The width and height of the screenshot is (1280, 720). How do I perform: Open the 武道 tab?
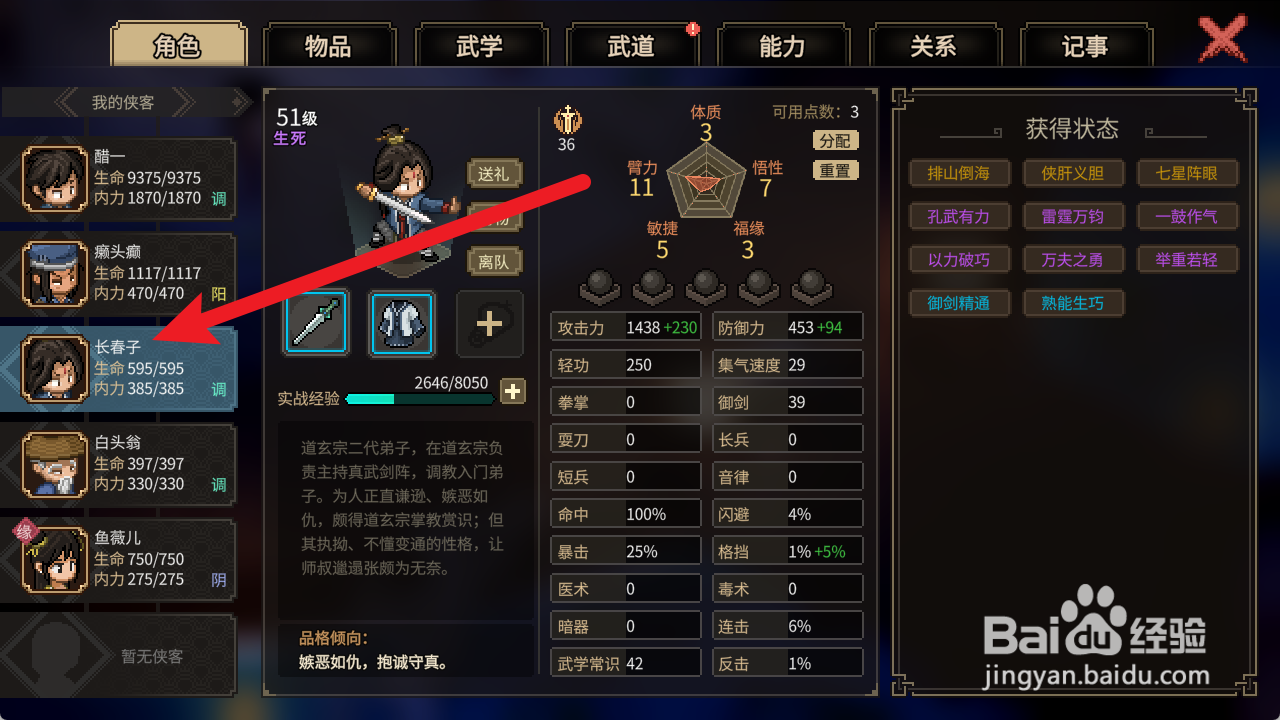coord(631,46)
